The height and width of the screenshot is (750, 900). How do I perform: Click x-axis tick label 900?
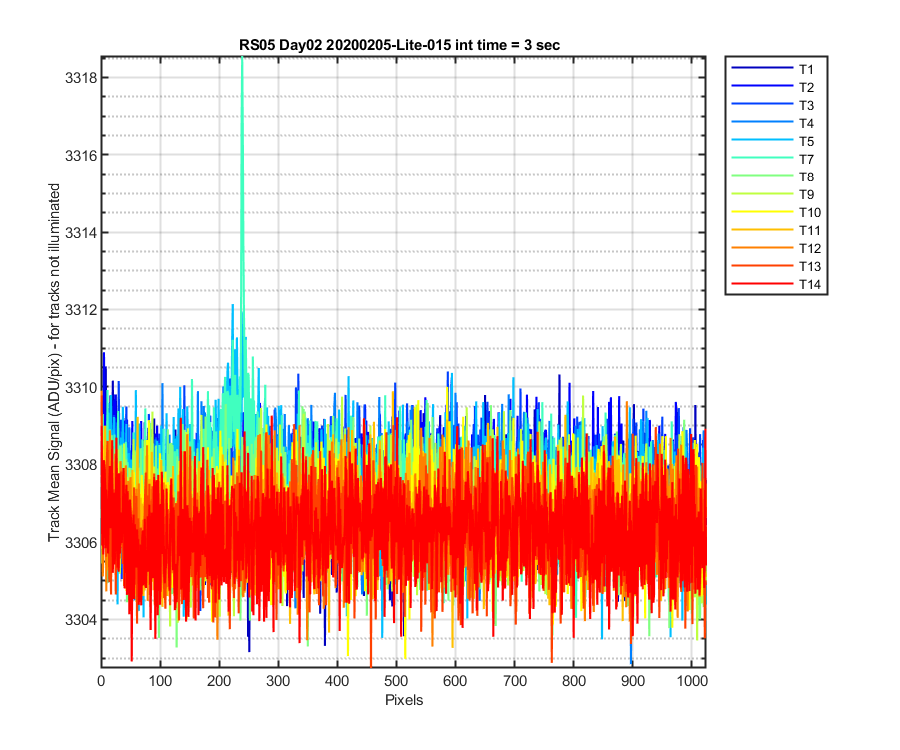click(633, 681)
